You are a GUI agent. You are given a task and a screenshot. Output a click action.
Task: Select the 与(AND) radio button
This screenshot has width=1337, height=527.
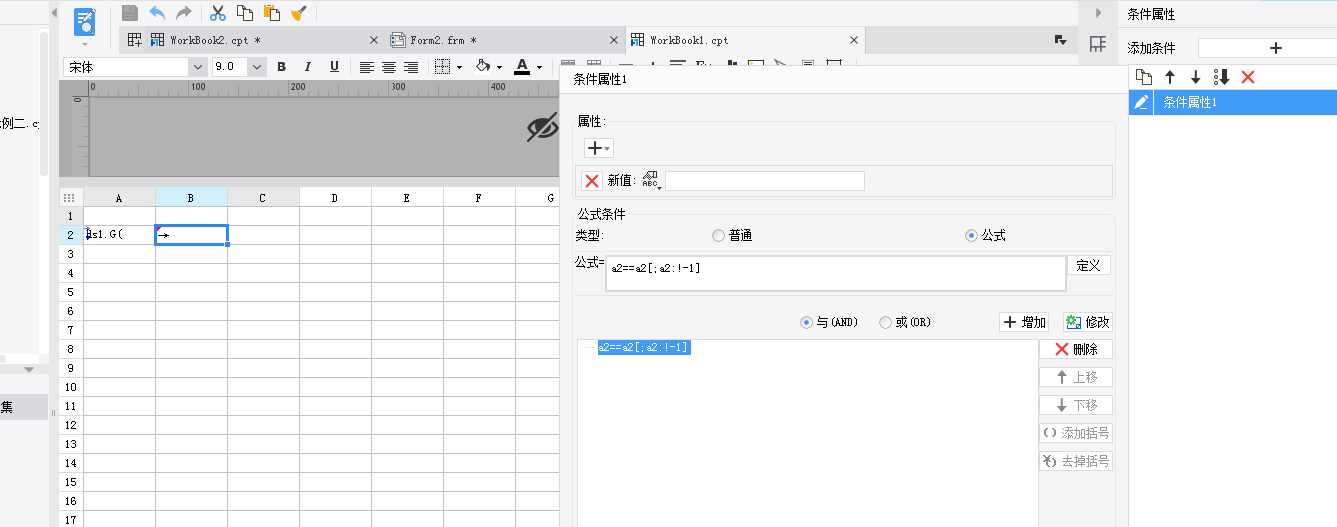pos(807,322)
